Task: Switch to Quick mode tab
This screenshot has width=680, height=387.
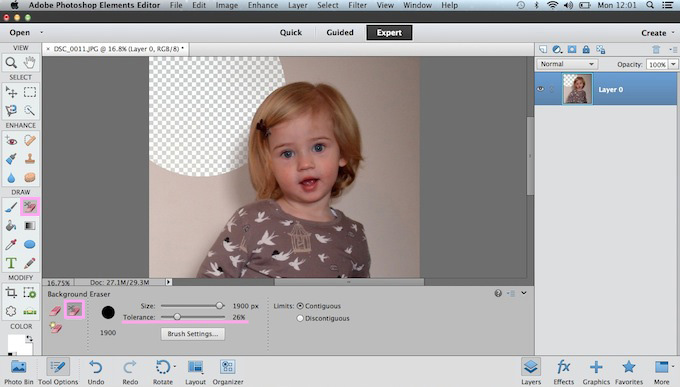Action: tap(291, 33)
